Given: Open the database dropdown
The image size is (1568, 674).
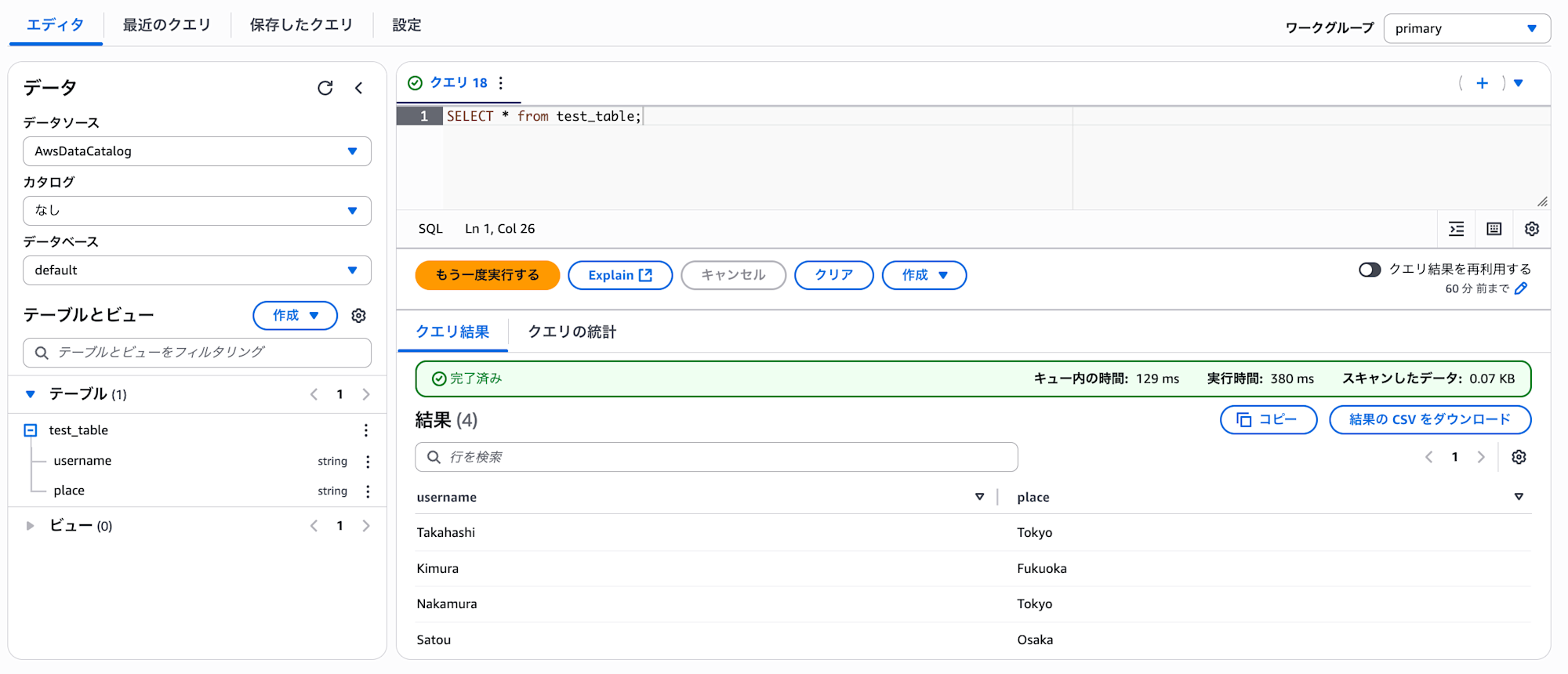Looking at the screenshot, I should (x=197, y=270).
